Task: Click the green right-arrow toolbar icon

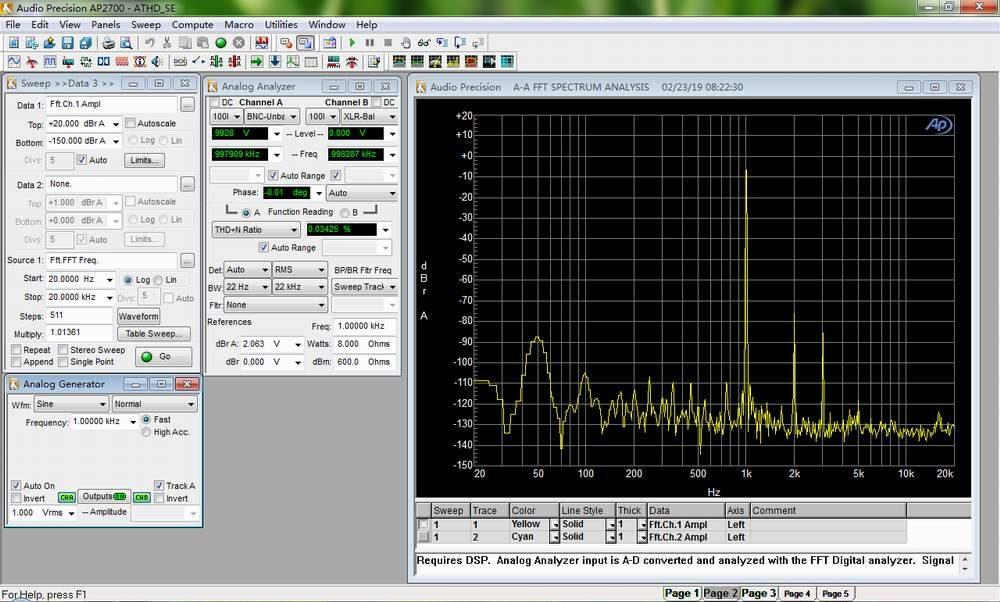Action: tap(256, 61)
